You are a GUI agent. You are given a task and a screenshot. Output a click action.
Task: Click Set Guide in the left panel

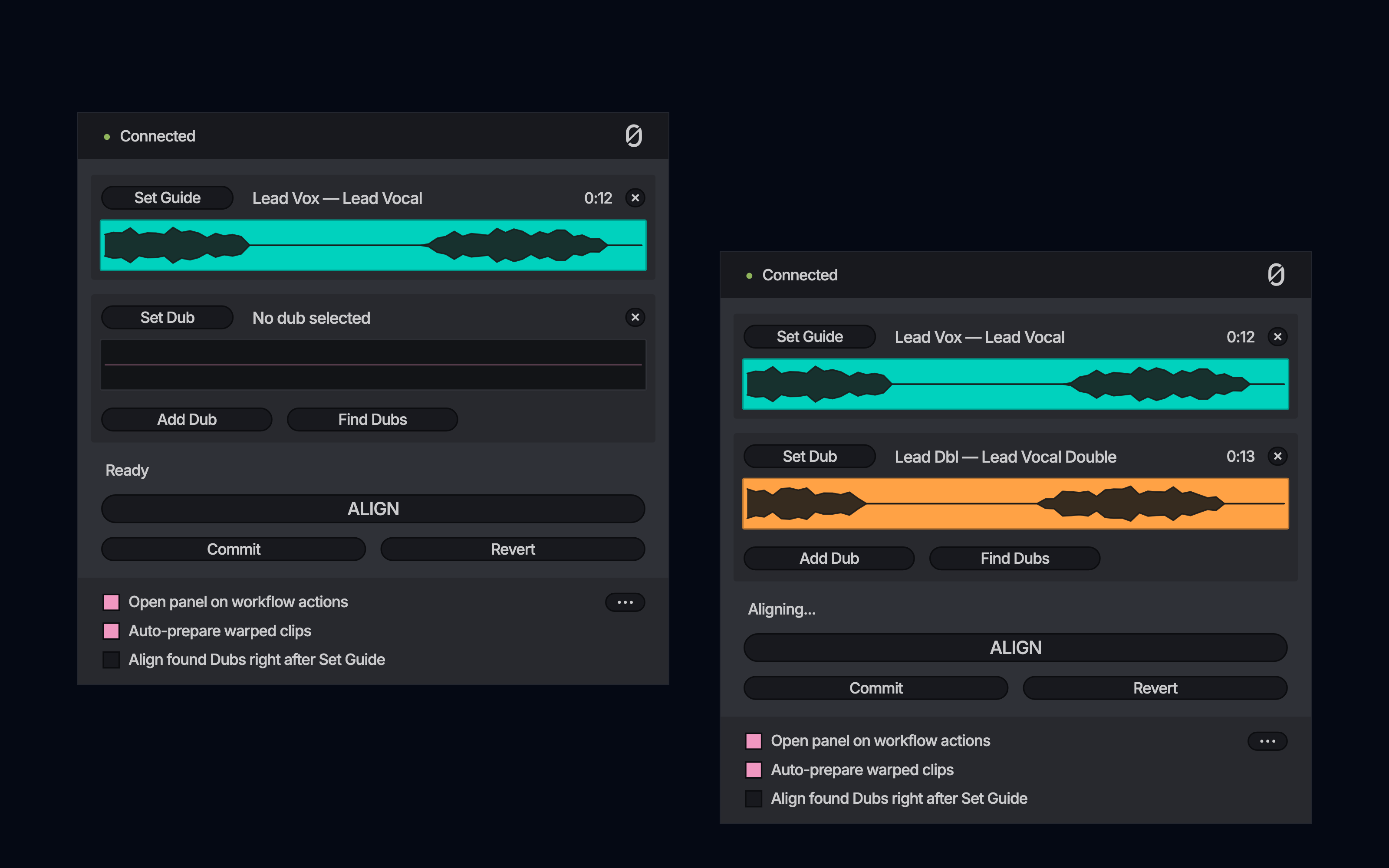(167, 198)
